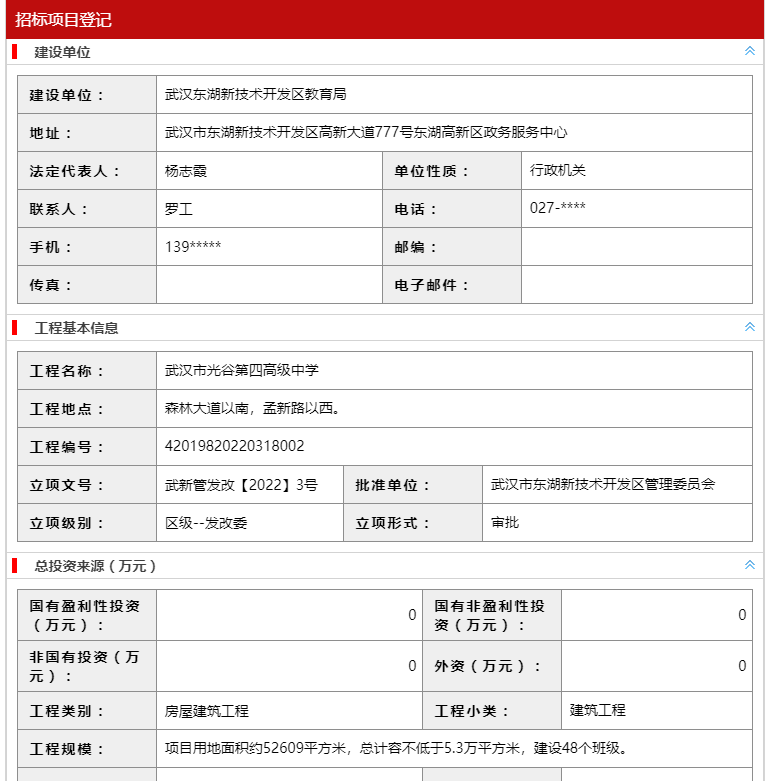Click 国有非盈利性投资 value 0
The height and width of the screenshot is (781, 765).
coord(742,615)
